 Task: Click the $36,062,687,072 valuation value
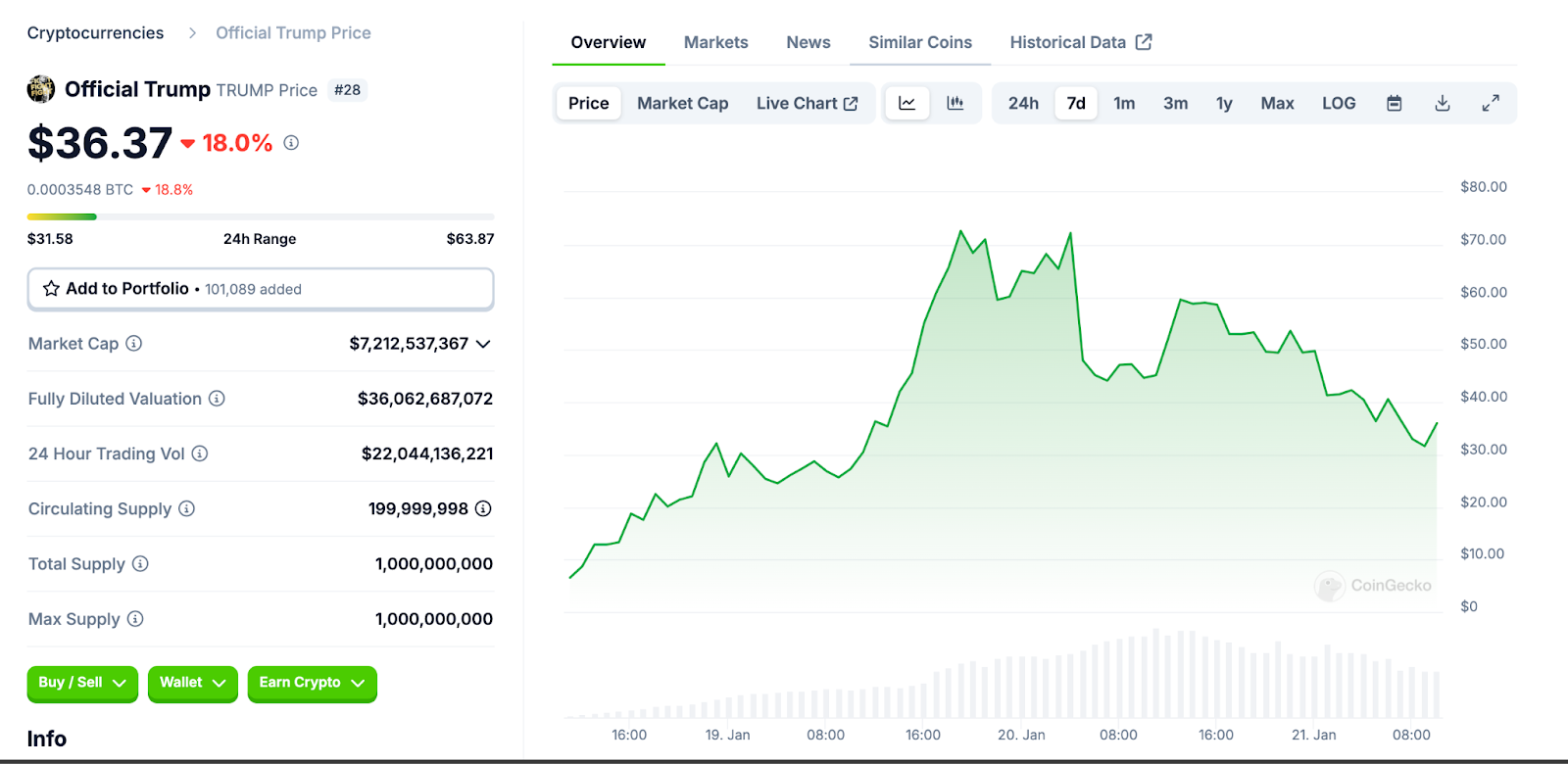click(x=425, y=399)
